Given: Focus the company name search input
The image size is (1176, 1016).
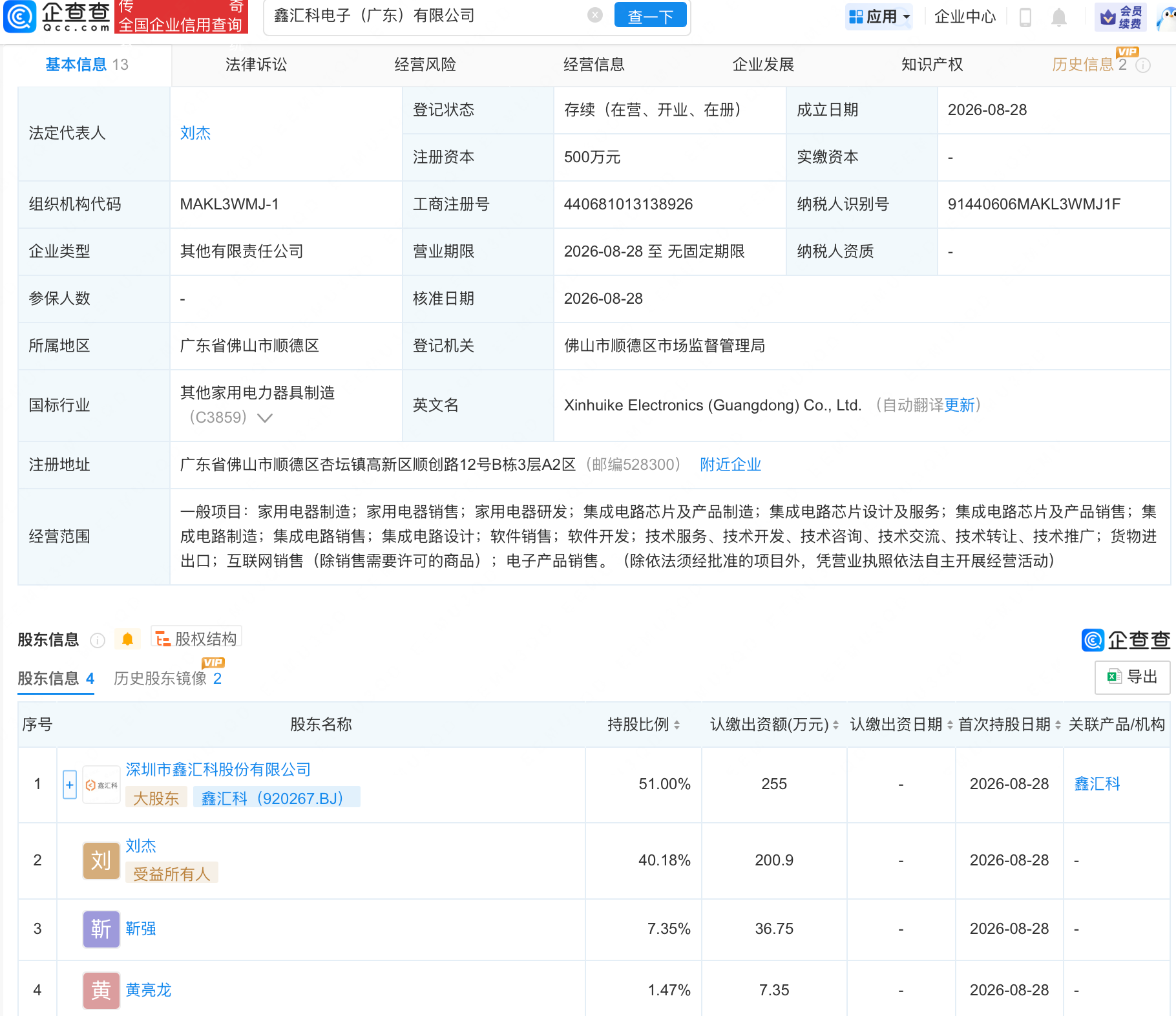Looking at the screenshot, I should [x=426, y=16].
